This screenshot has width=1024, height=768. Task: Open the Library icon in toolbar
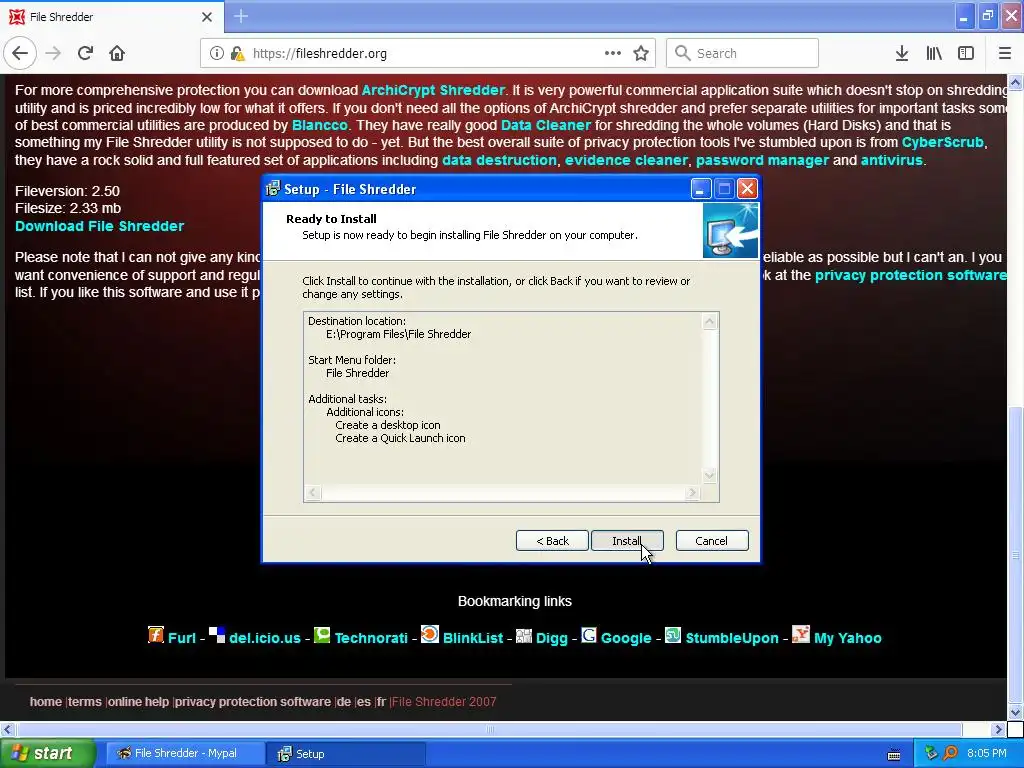pos(934,54)
